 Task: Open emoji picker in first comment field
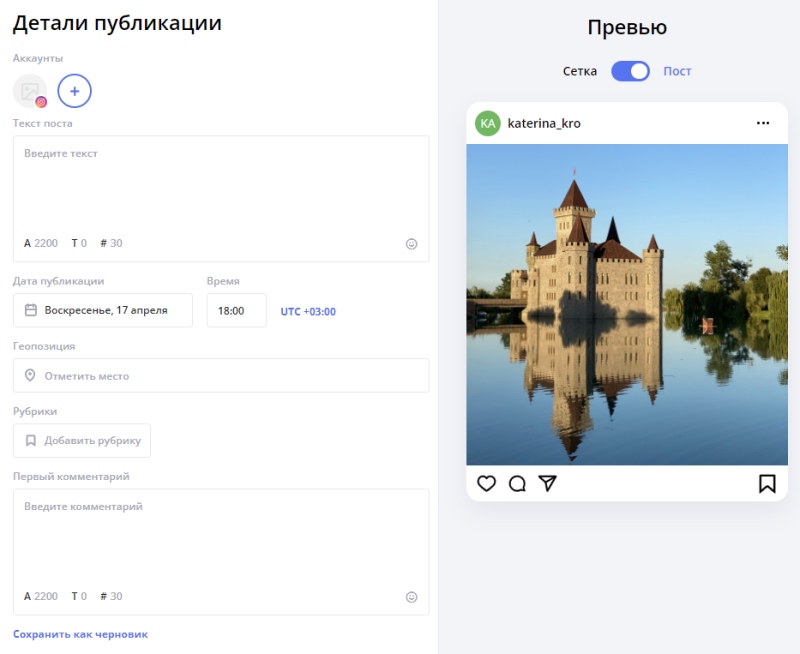[x=411, y=596]
